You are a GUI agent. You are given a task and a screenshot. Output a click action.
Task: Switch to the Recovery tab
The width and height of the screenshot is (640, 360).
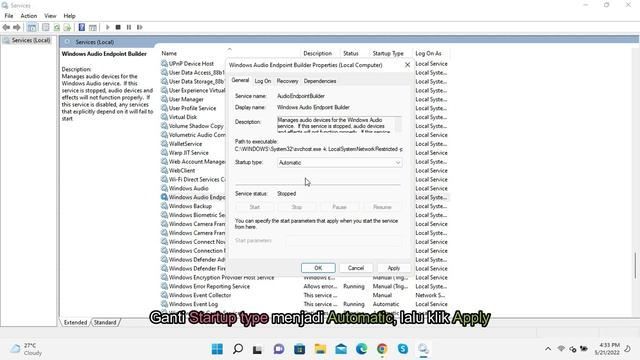[x=287, y=81]
